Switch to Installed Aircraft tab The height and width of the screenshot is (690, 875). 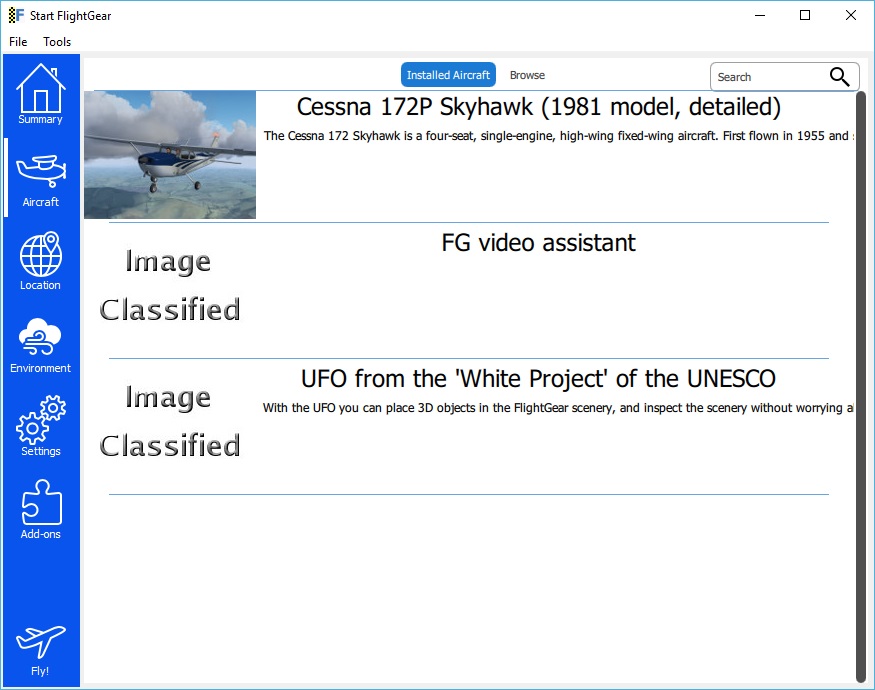(x=448, y=75)
